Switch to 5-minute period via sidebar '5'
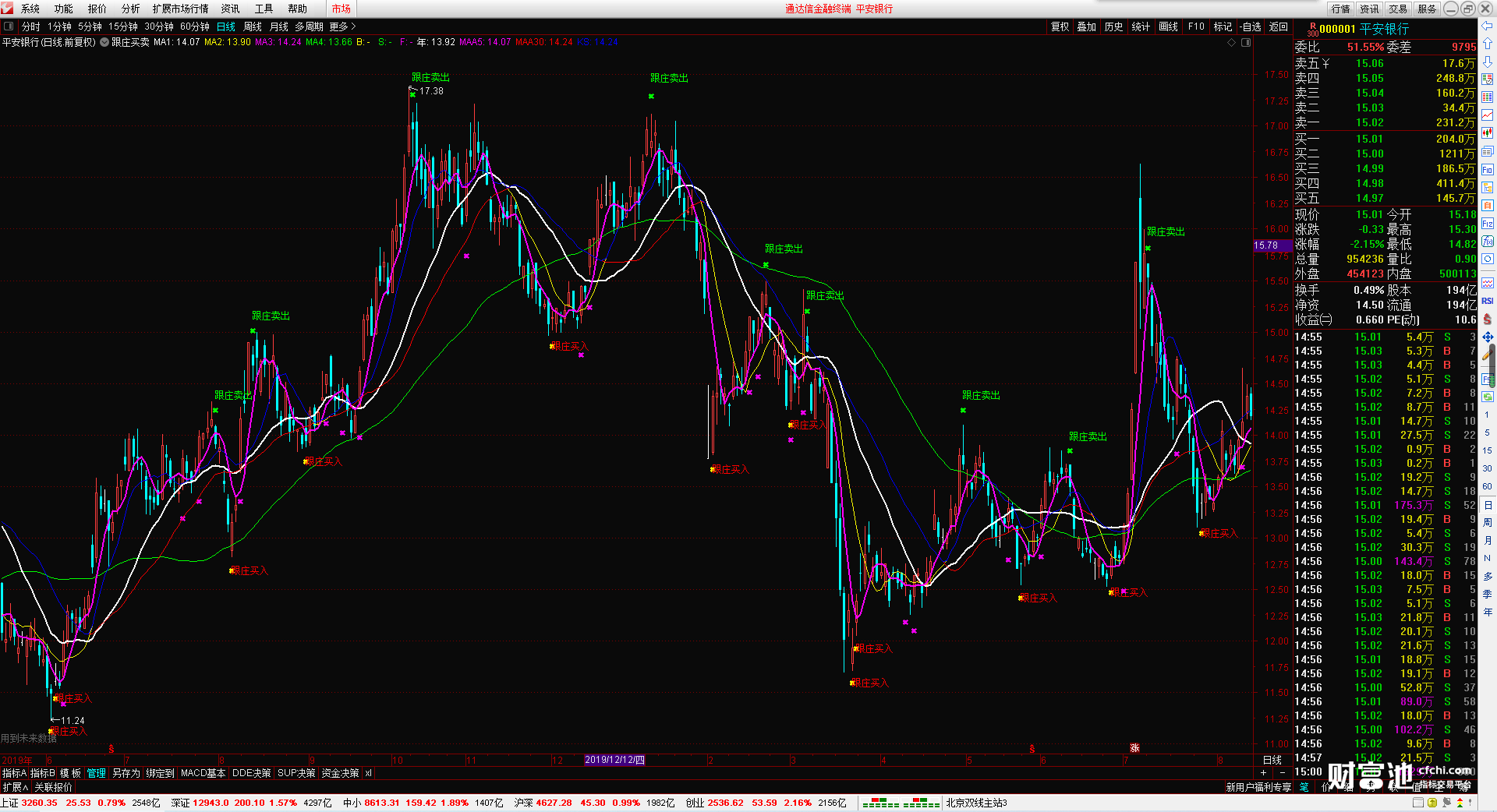The width and height of the screenshot is (1497, 812). [x=1488, y=432]
